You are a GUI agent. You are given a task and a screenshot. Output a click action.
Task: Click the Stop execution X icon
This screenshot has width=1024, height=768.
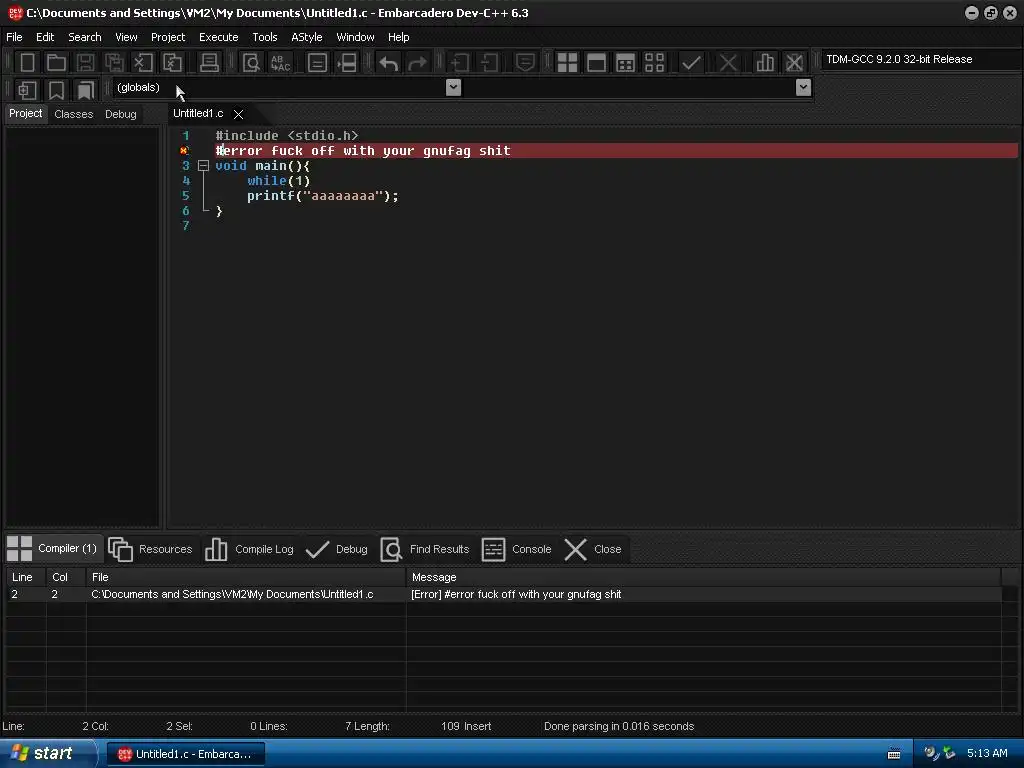tap(728, 63)
